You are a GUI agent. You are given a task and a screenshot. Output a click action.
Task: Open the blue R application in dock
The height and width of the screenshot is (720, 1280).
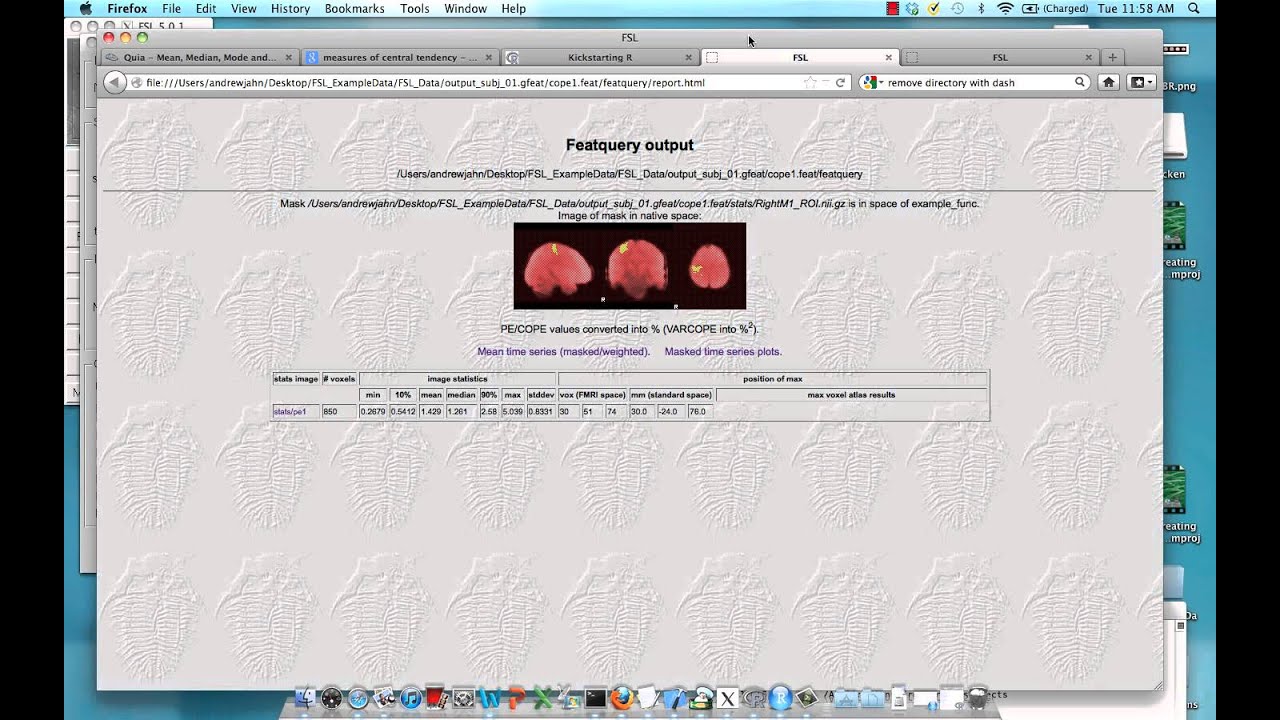[x=781, y=698]
